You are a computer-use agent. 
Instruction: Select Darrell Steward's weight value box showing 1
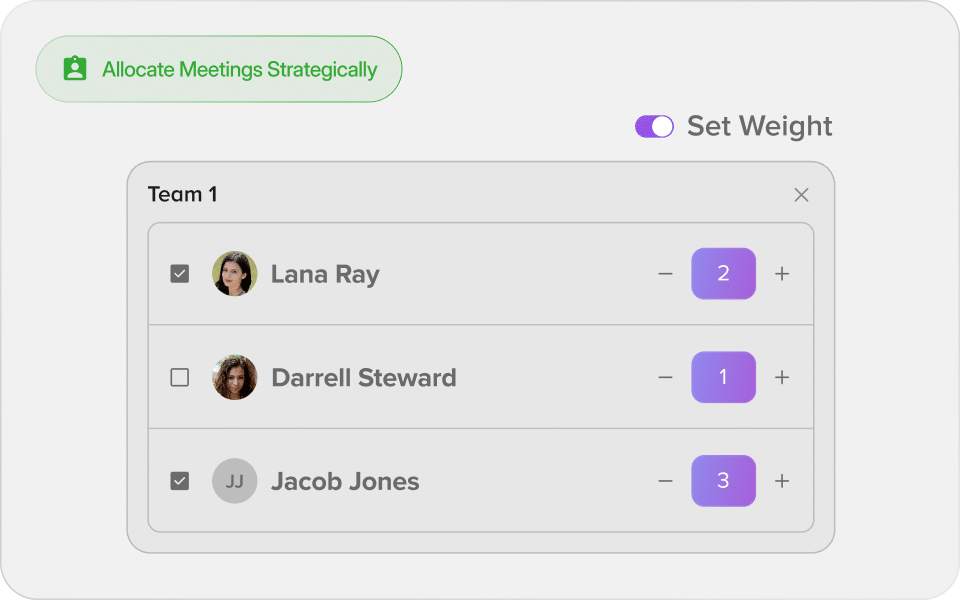point(723,377)
